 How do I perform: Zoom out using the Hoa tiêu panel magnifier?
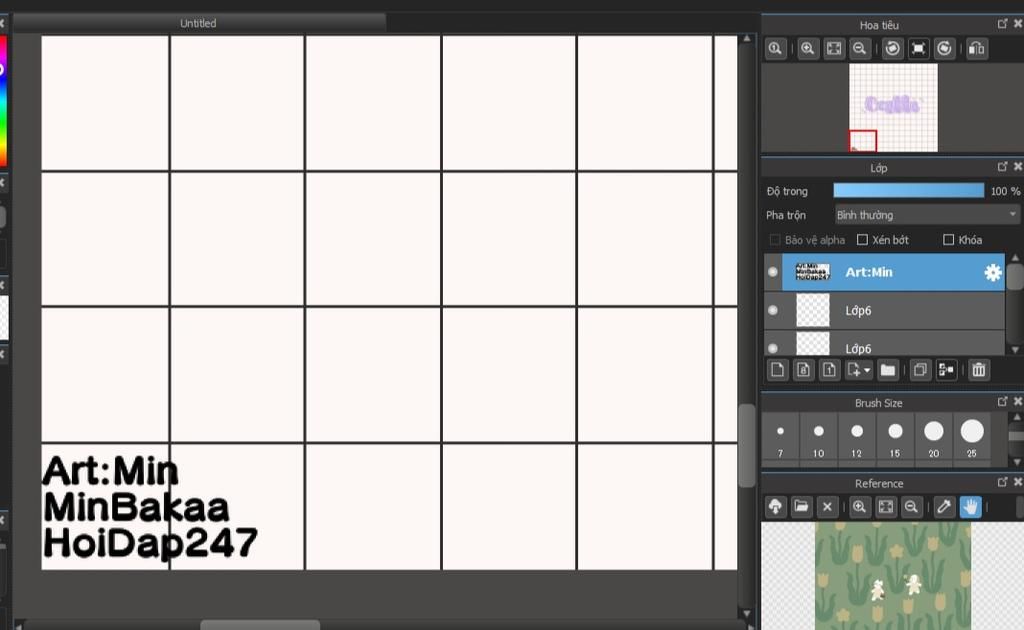click(x=860, y=48)
